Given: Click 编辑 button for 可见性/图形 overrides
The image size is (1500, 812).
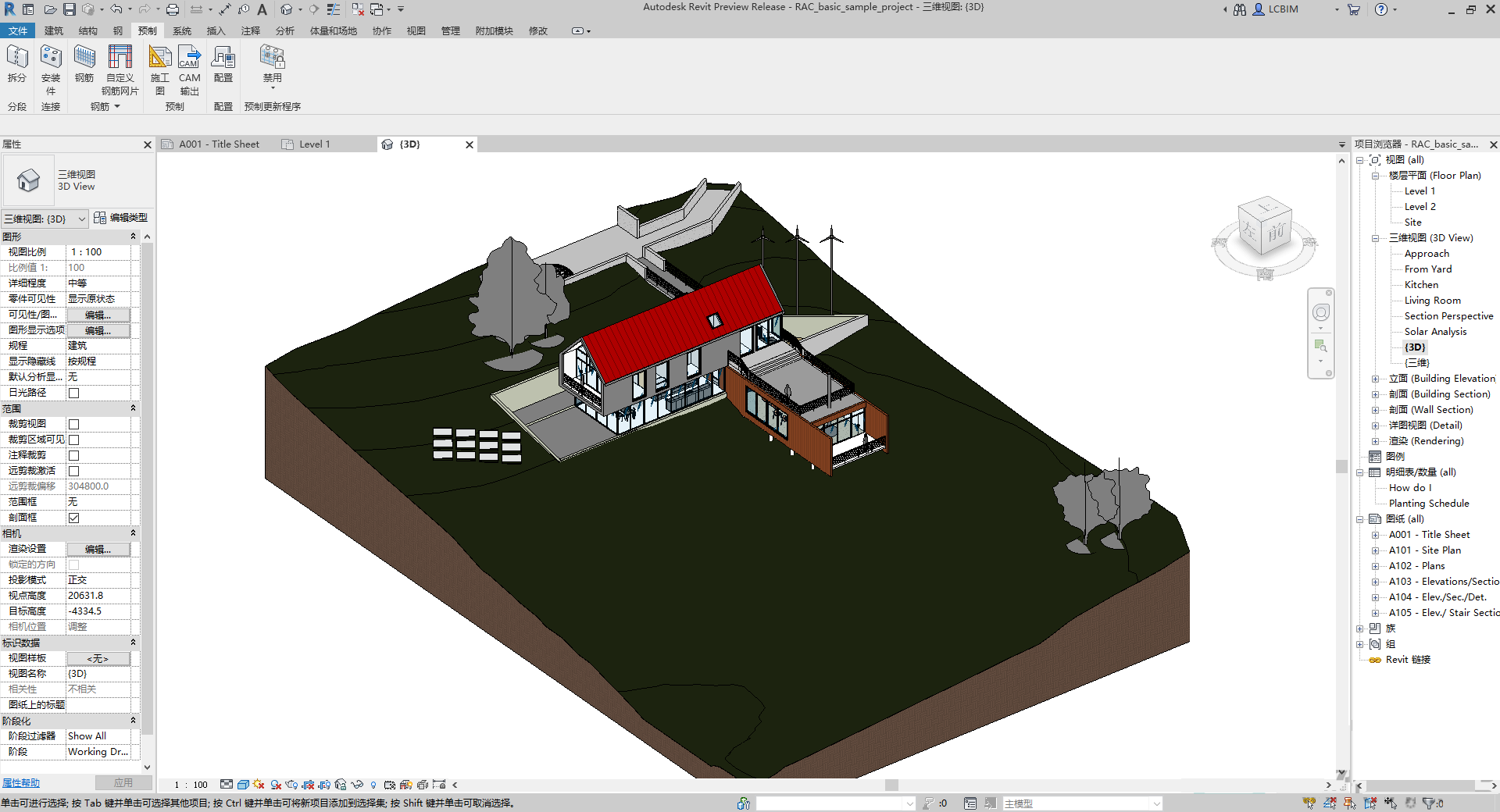Looking at the screenshot, I should (x=98, y=315).
